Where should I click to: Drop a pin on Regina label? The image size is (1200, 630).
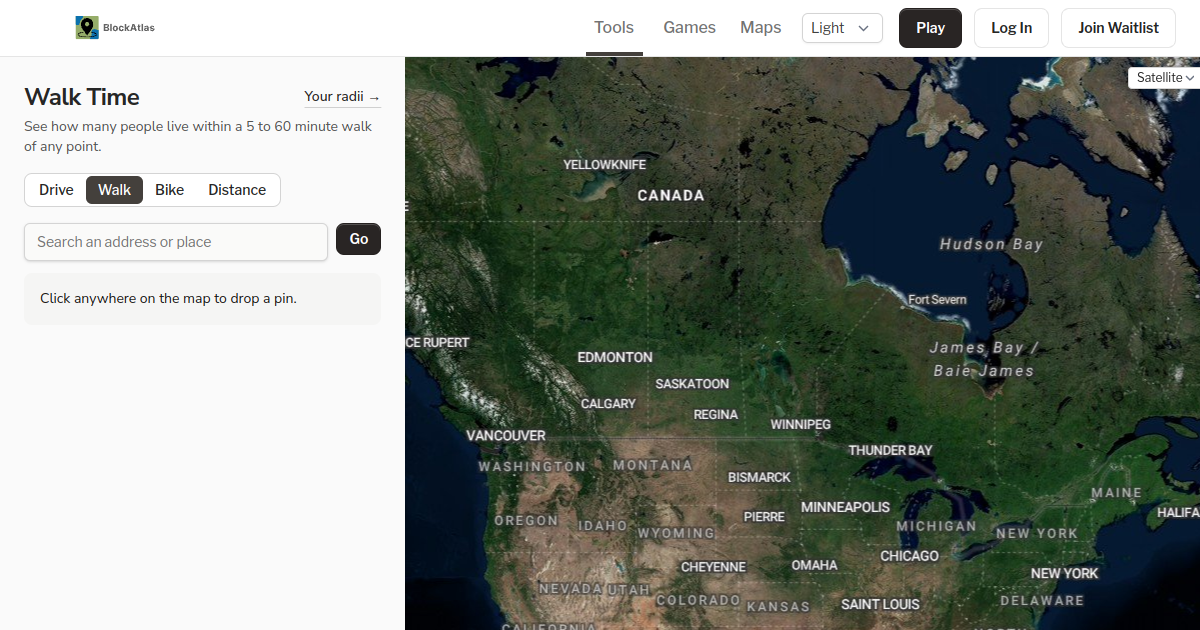[x=716, y=415]
